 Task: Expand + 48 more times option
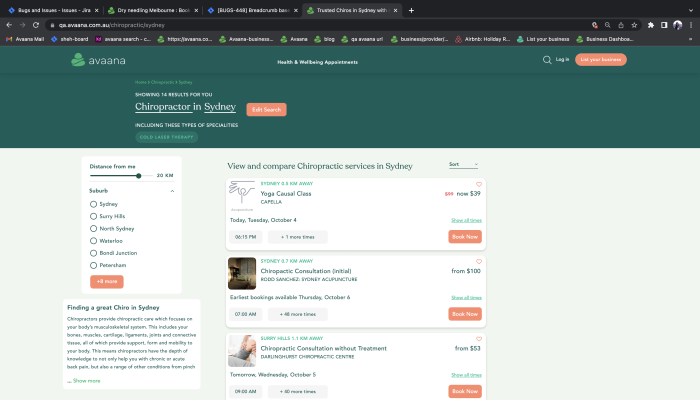(x=298, y=314)
